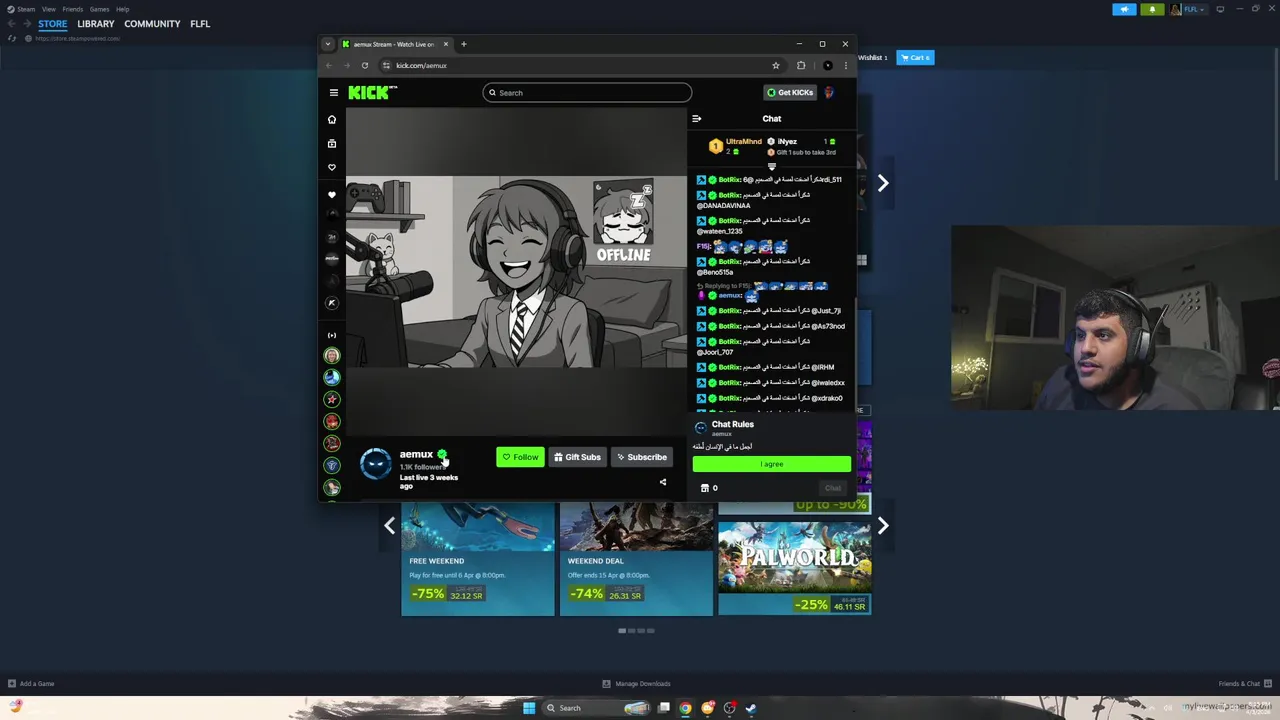Expand the chat leaderboard arrow
1280x720 pixels.
[771, 166]
